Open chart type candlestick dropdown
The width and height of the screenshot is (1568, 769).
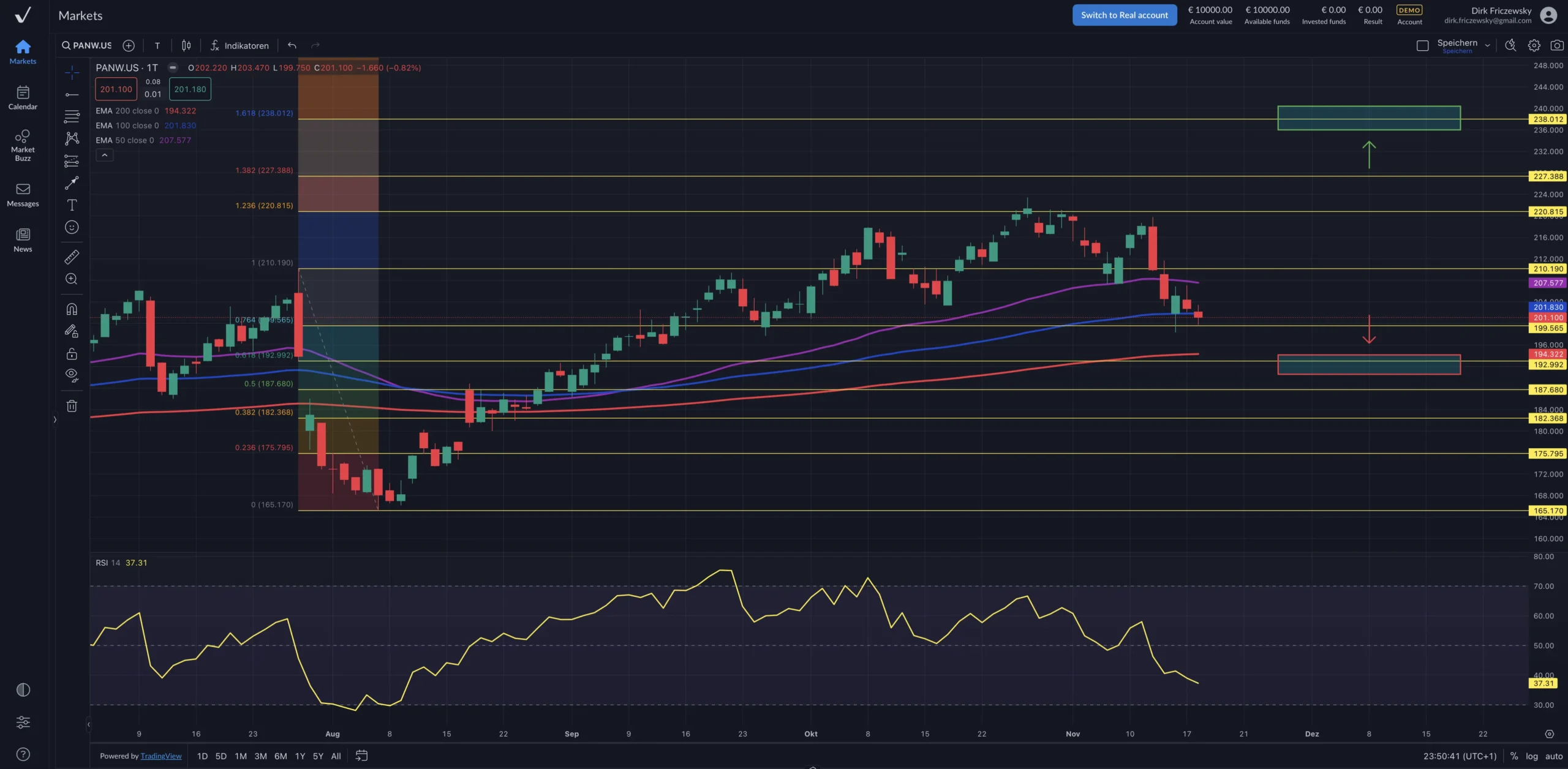(186, 45)
